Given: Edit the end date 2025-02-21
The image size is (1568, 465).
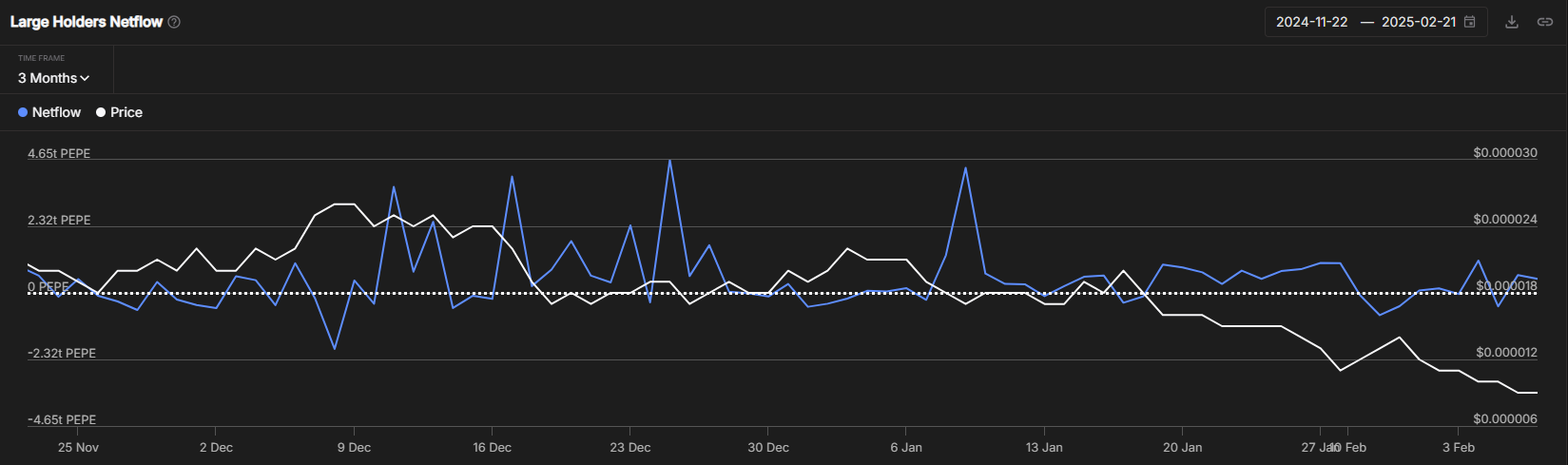Looking at the screenshot, I should click(1418, 22).
